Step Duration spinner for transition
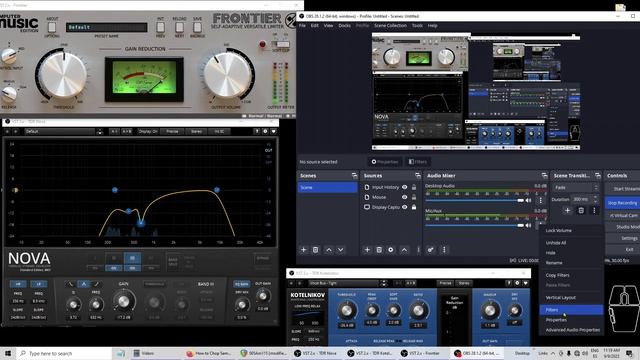640x360 pixels. coord(596,199)
